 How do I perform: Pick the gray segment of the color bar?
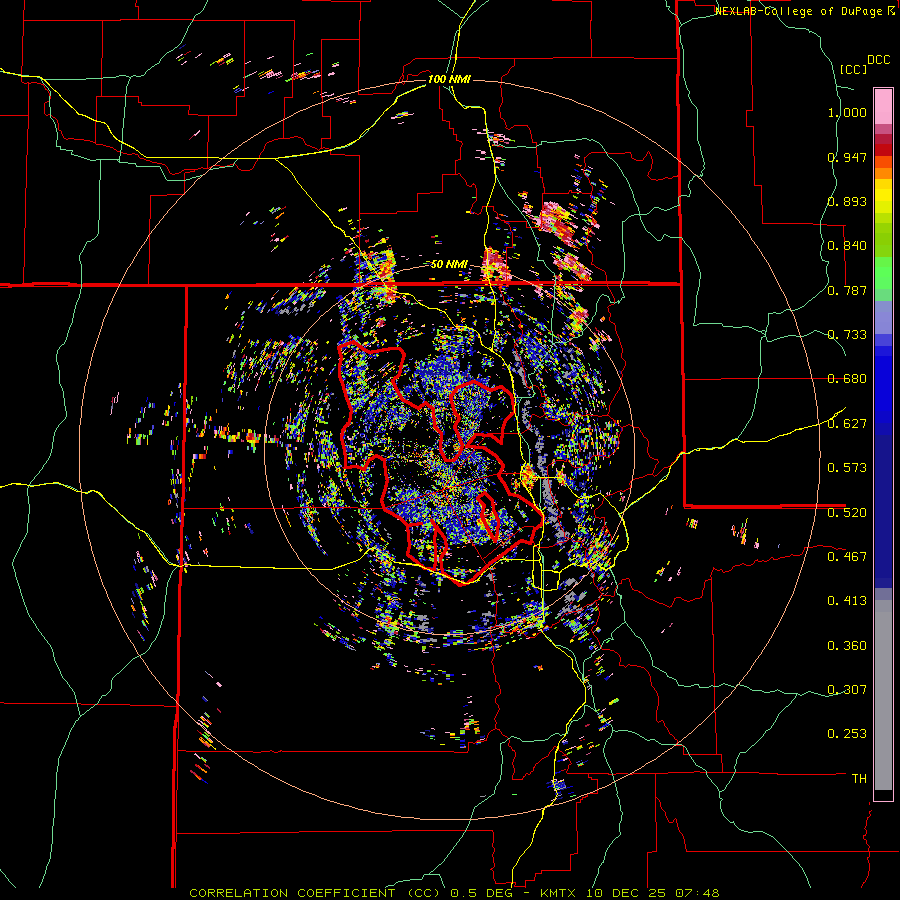pyautogui.click(x=883, y=695)
